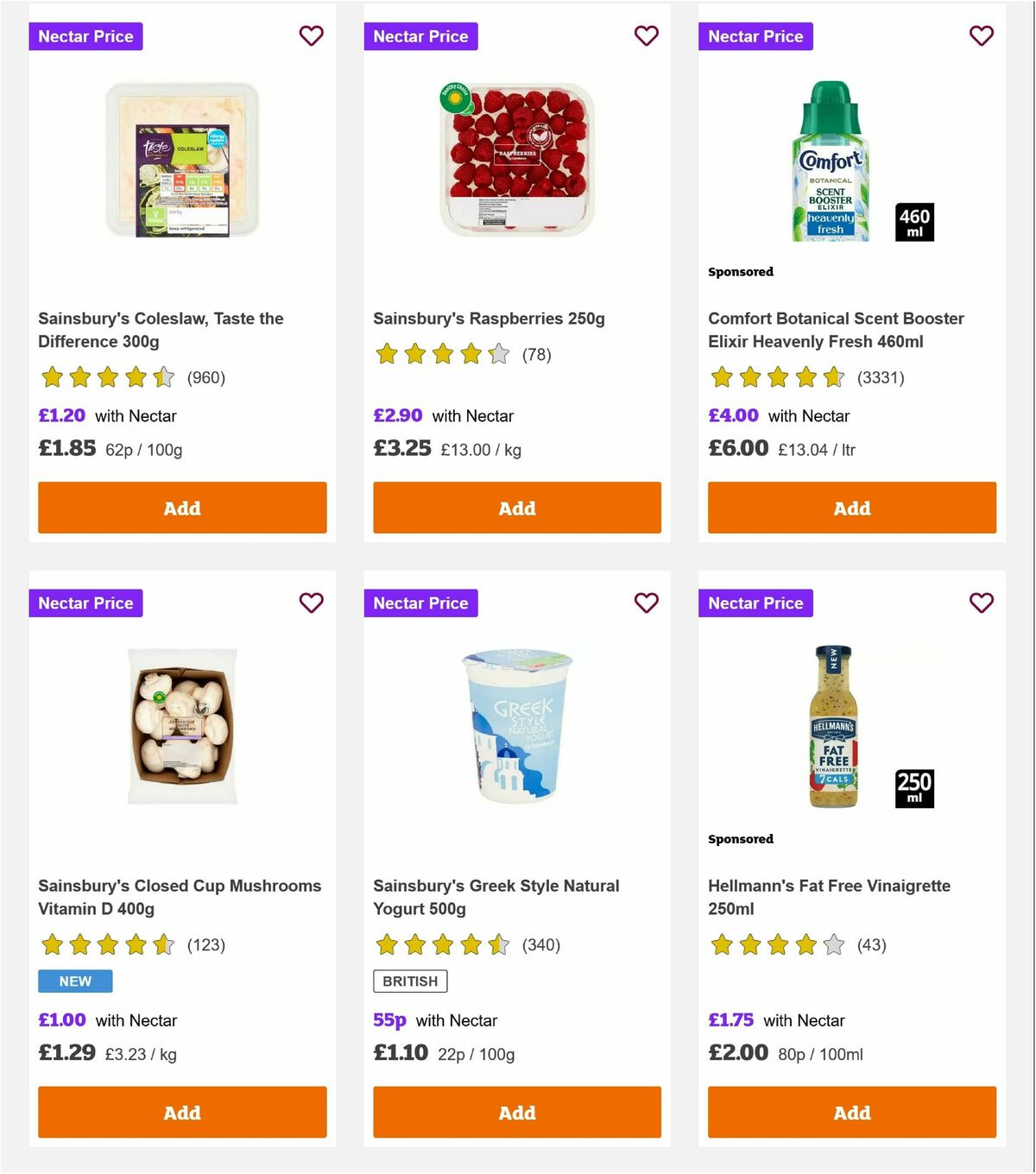The width and height of the screenshot is (1036, 1174).
Task: Click the NEW badge on the mushrooms card
Action: pyautogui.click(x=75, y=981)
